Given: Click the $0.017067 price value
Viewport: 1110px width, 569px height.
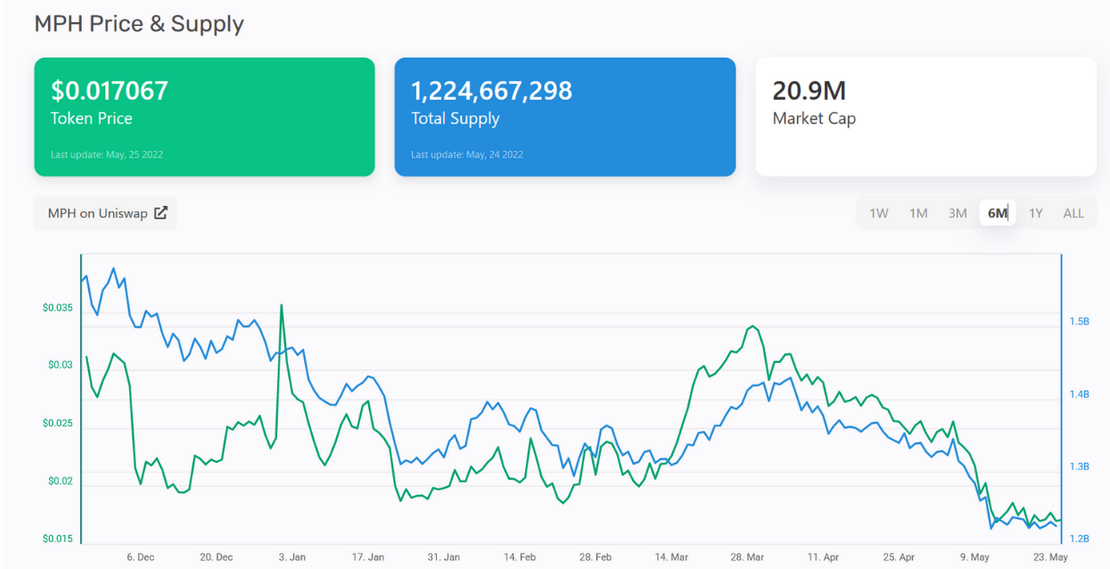Looking at the screenshot, I should click(x=110, y=91).
